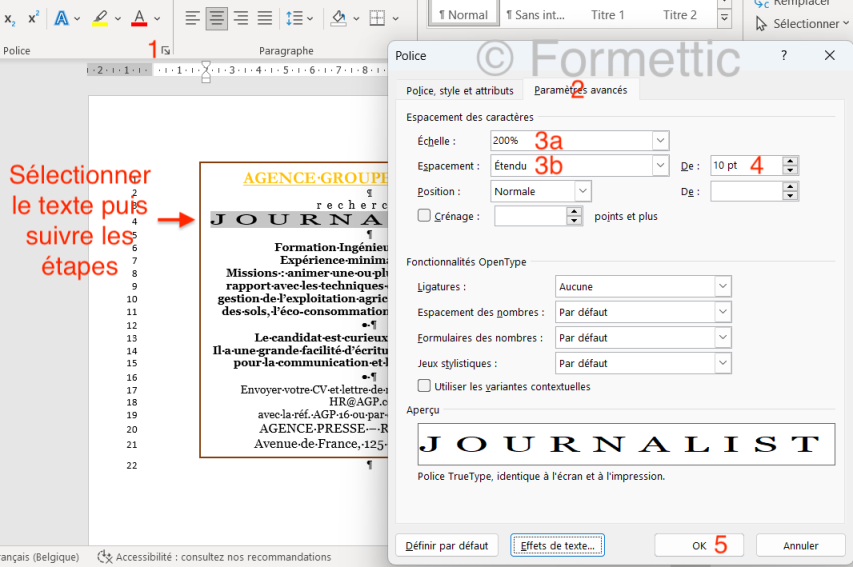Screen dimensions: 853x567
Task: Select the Paramètres avancés tab
Action: coord(580,91)
